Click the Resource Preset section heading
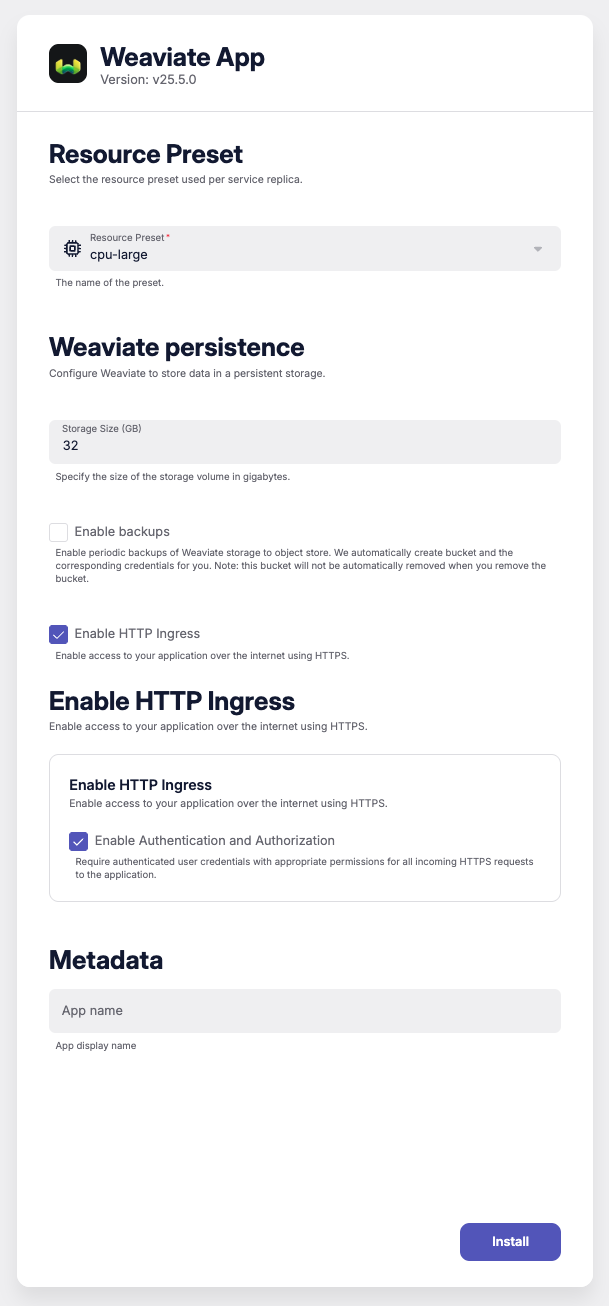 (146, 154)
